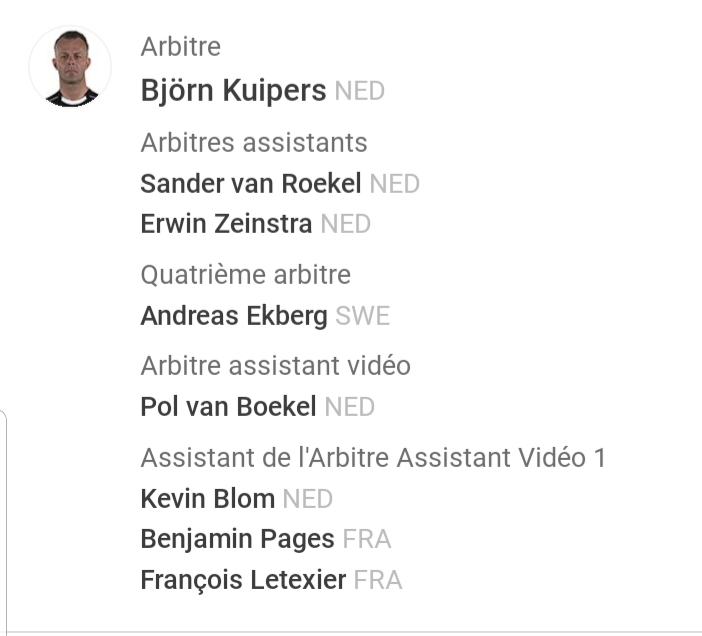The height and width of the screenshot is (636, 702).
Task: Click François Letexier's name
Action: pos(243,579)
